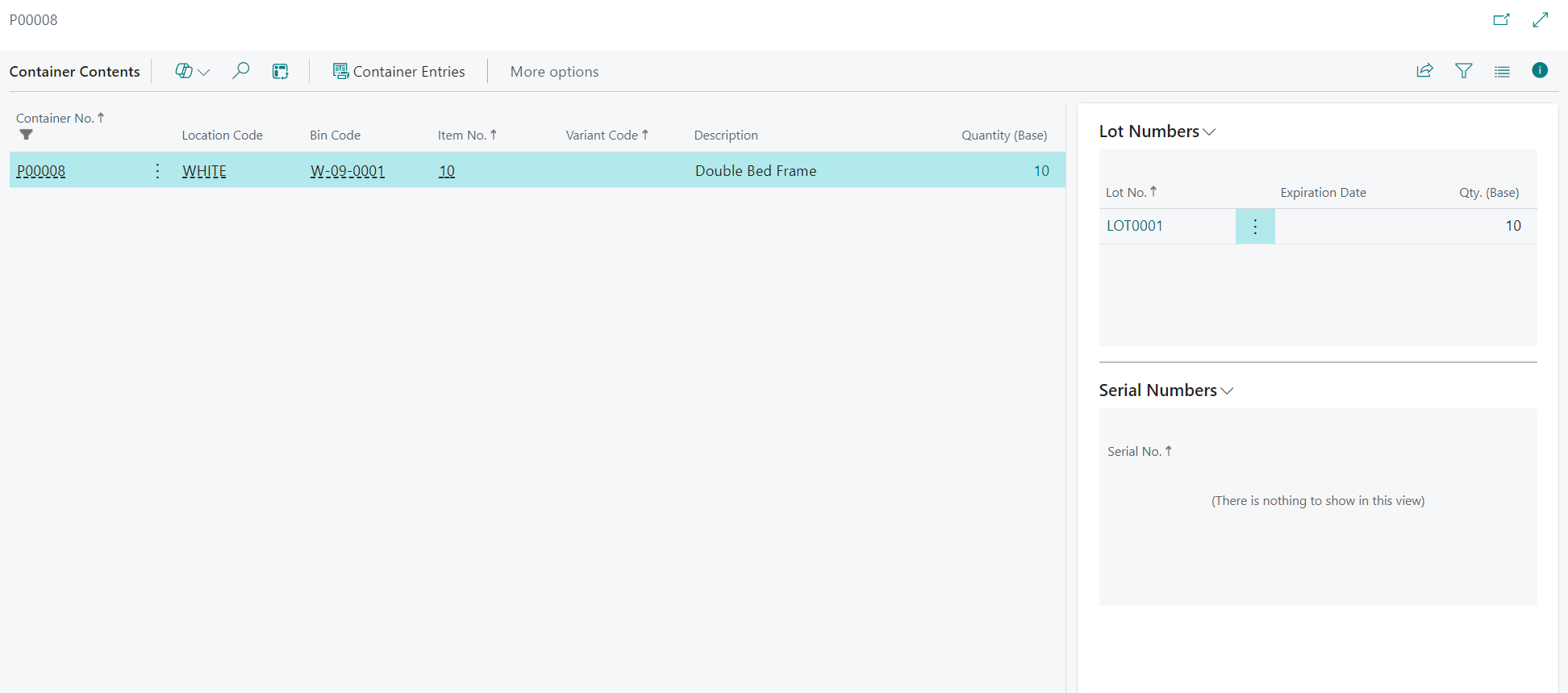The image size is (1568, 693).
Task: Expand the Serial Numbers dropdown chevron
Action: click(1227, 391)
